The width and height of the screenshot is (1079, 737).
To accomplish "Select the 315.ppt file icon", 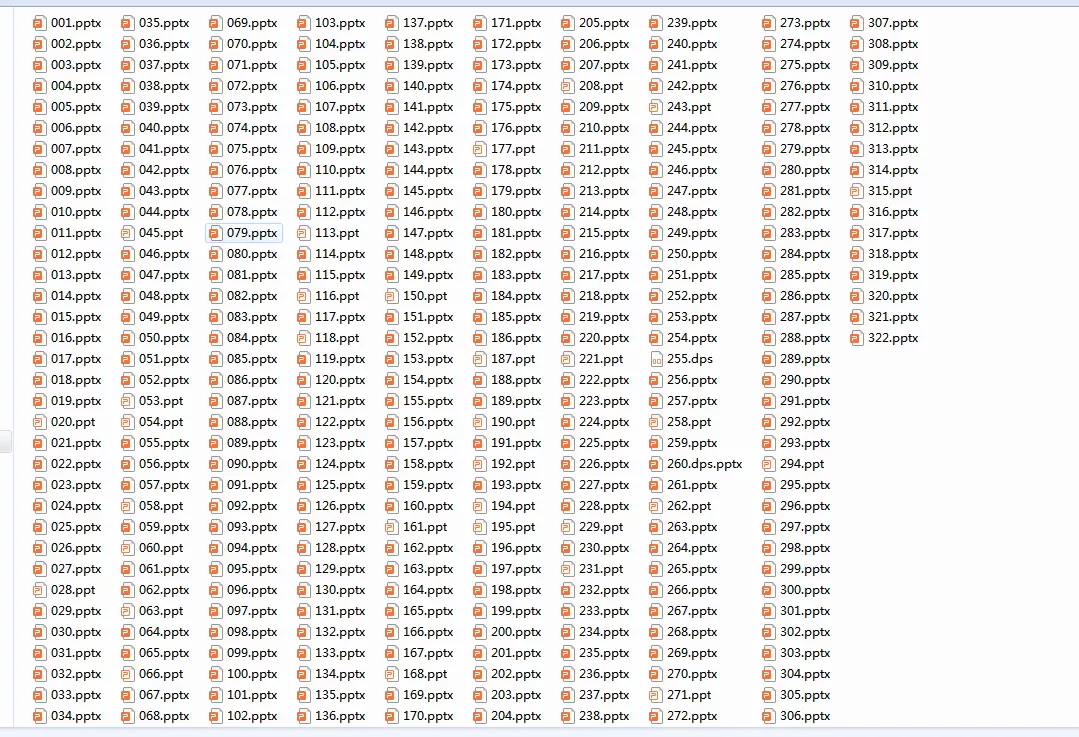I will pos(857,191).
